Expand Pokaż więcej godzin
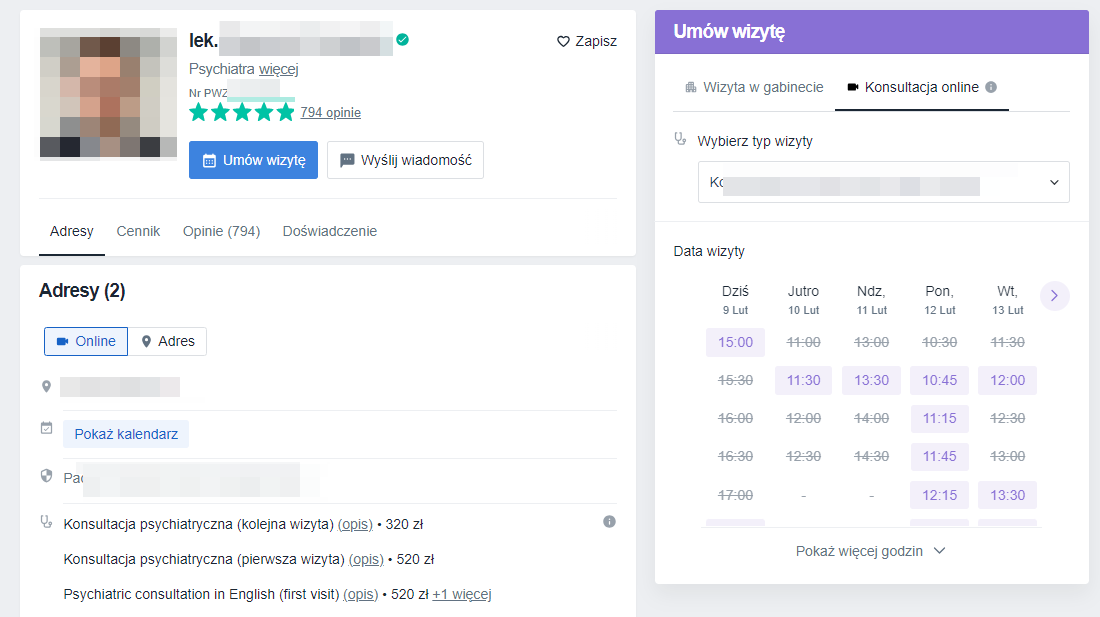 871,551
